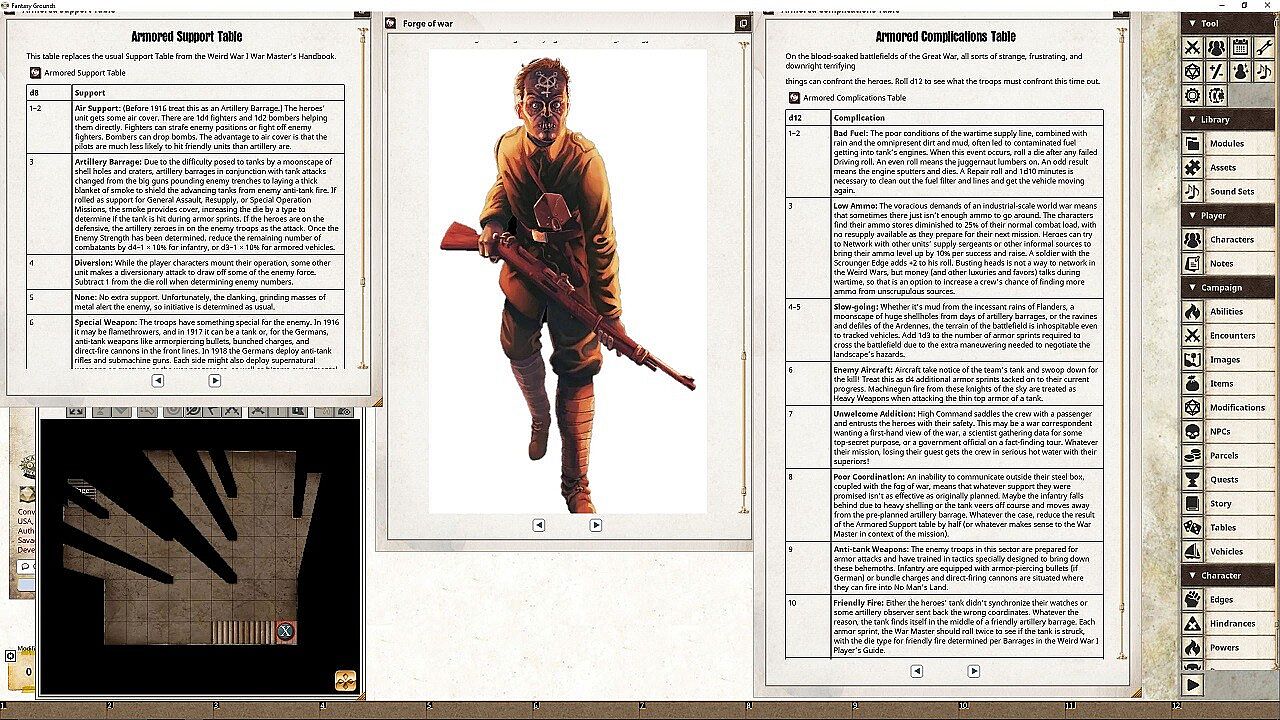Click the Abilities flame icon
Screen dimensions: 1280x720
coord(1192,311)
